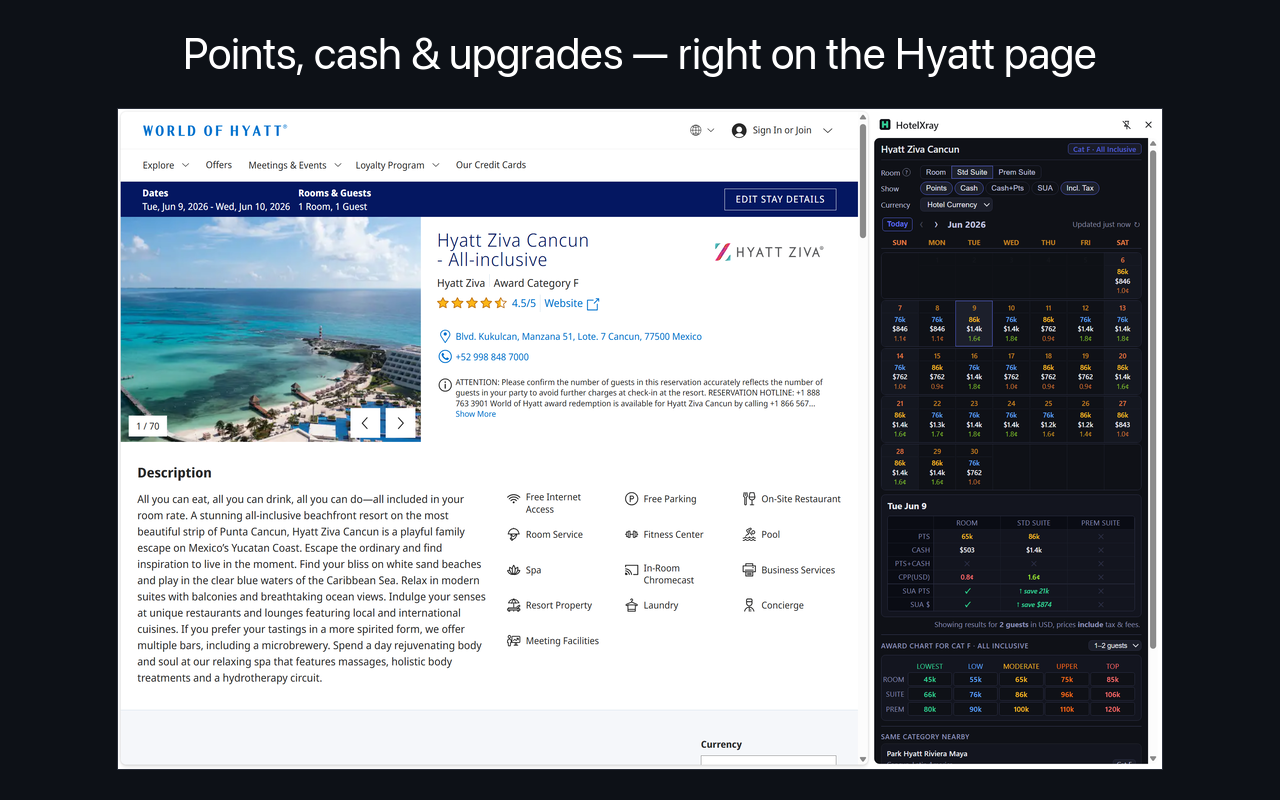Open Our Credit Cards menu item
Screen dimensions: 1280x800
[x=491, y=165]
